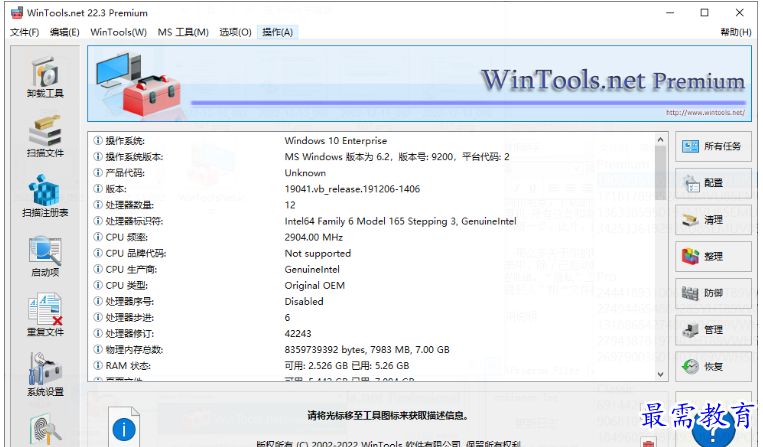This screenshot has width=763, height=447.
Task: Open the 编辑(E) menu
Action: (x=64, y=32)
